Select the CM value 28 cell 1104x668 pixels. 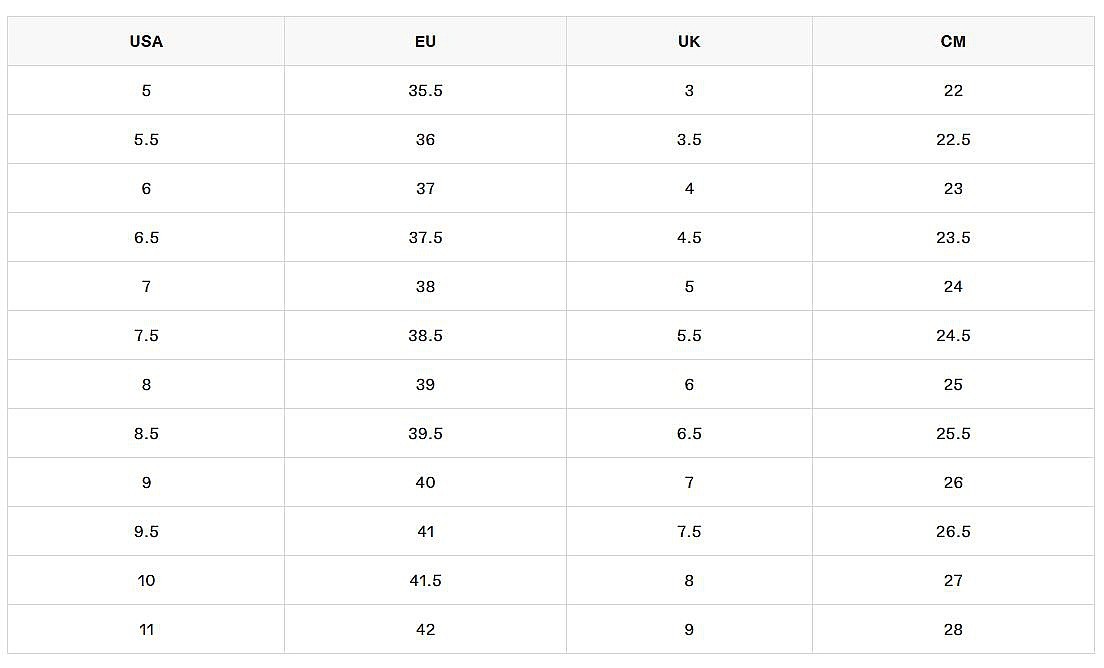click(953, 629)
